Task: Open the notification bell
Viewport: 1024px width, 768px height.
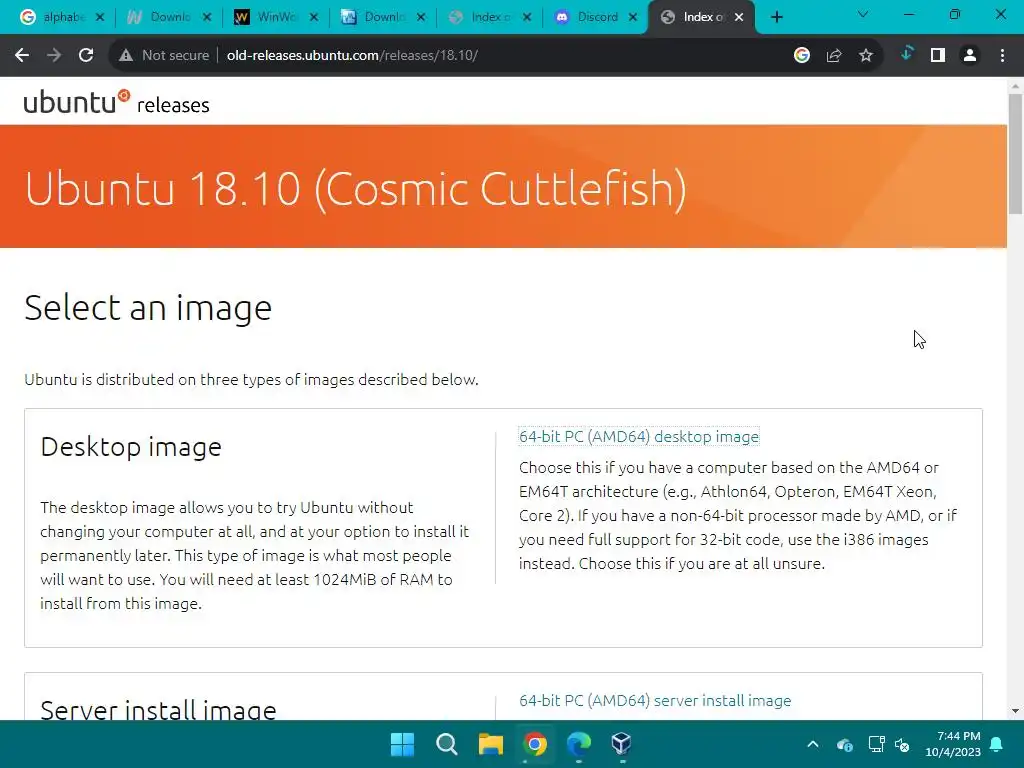Action: click(x=997, y=744)
